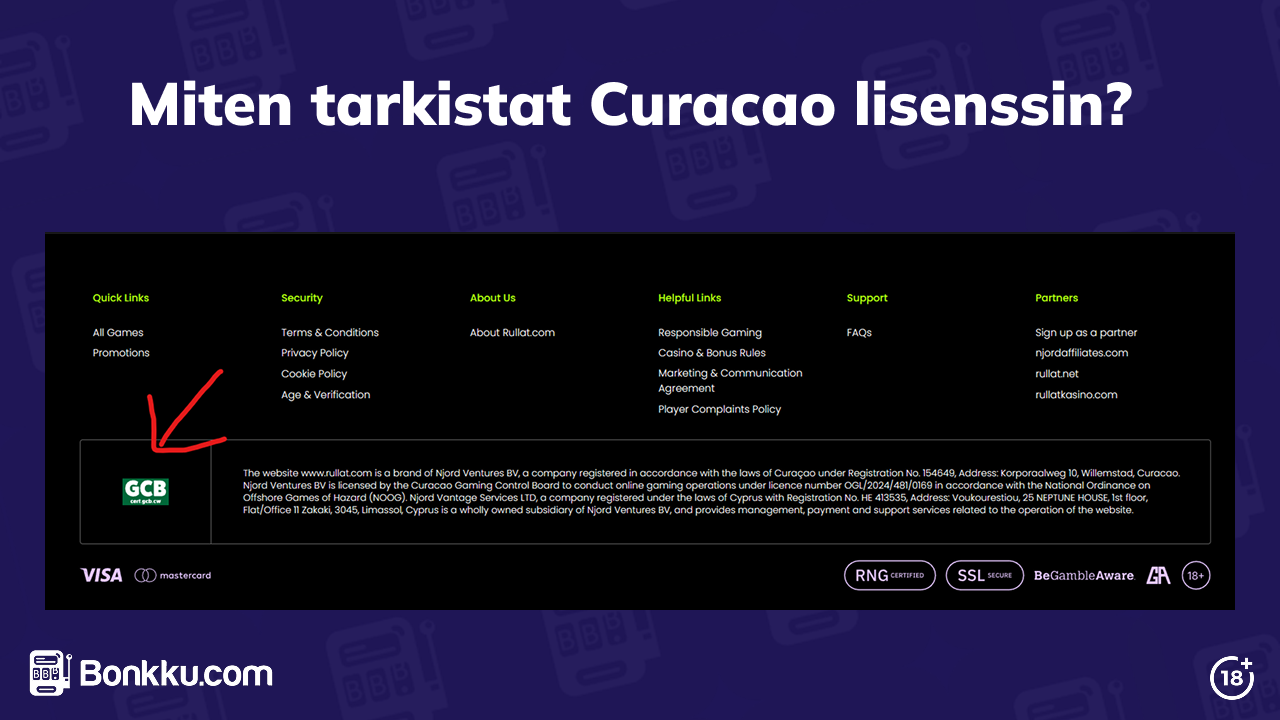The width and height of the screenshot is (1280, 720).
Task: Open rullatkasino.com link
Action: click(1076, 395)
